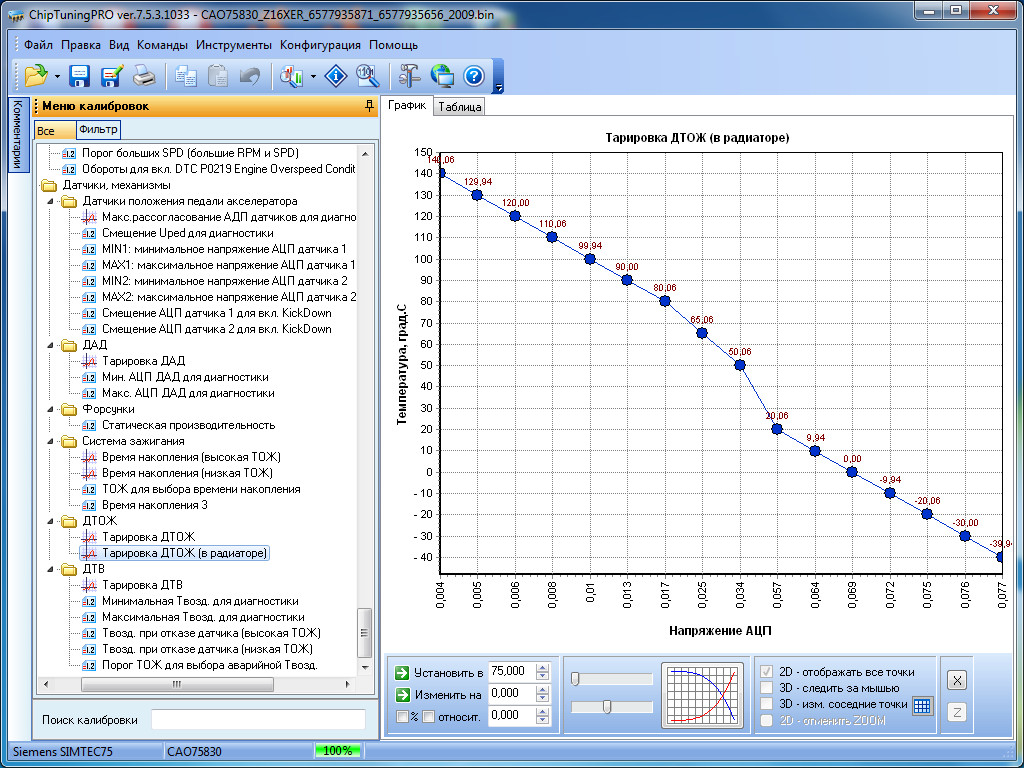Viewport: 1024px width, 768px height.
Task: Open the 'Инструменты' menu
Action: pyautogui.click(x=233, y=45)
